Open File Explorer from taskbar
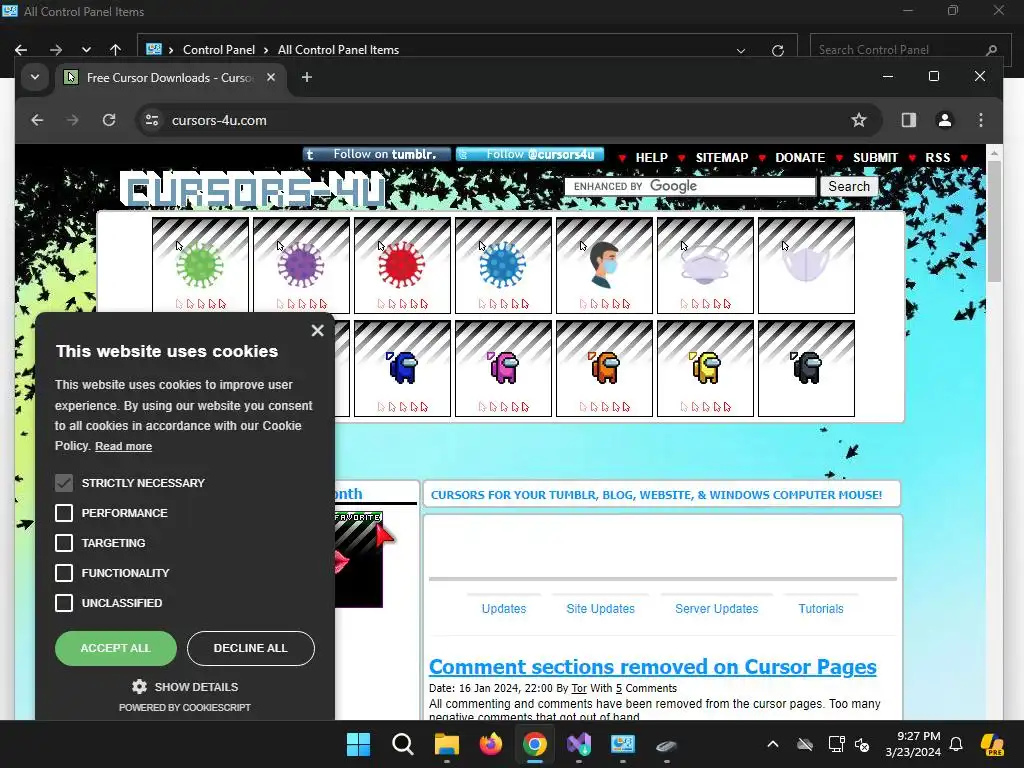Image resolution: width=1024 pixels, height=768 pixels. coord(447,744)
